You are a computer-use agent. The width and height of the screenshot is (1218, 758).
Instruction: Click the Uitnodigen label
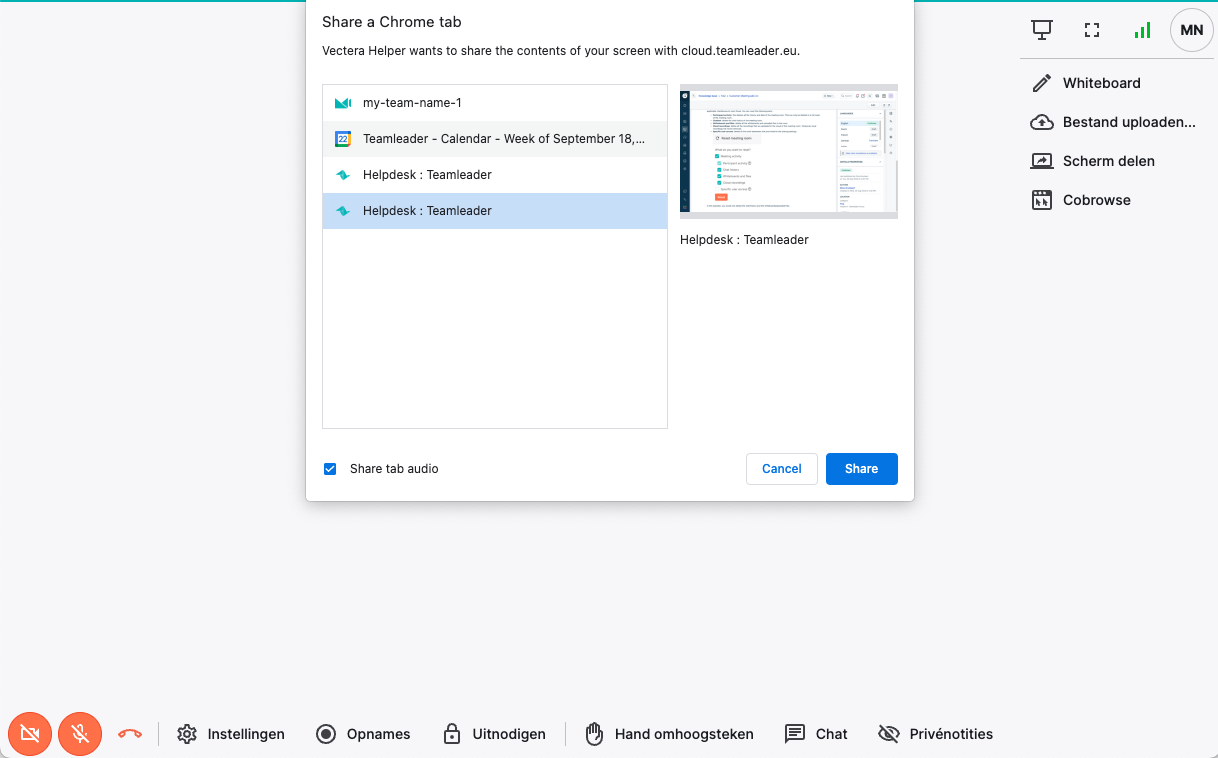(x=509, y=734)
